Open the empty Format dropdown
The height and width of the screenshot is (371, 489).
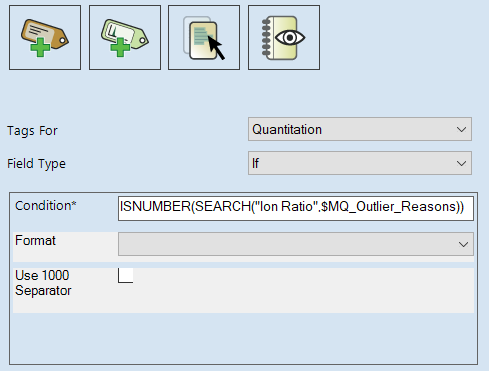point(296,244)
